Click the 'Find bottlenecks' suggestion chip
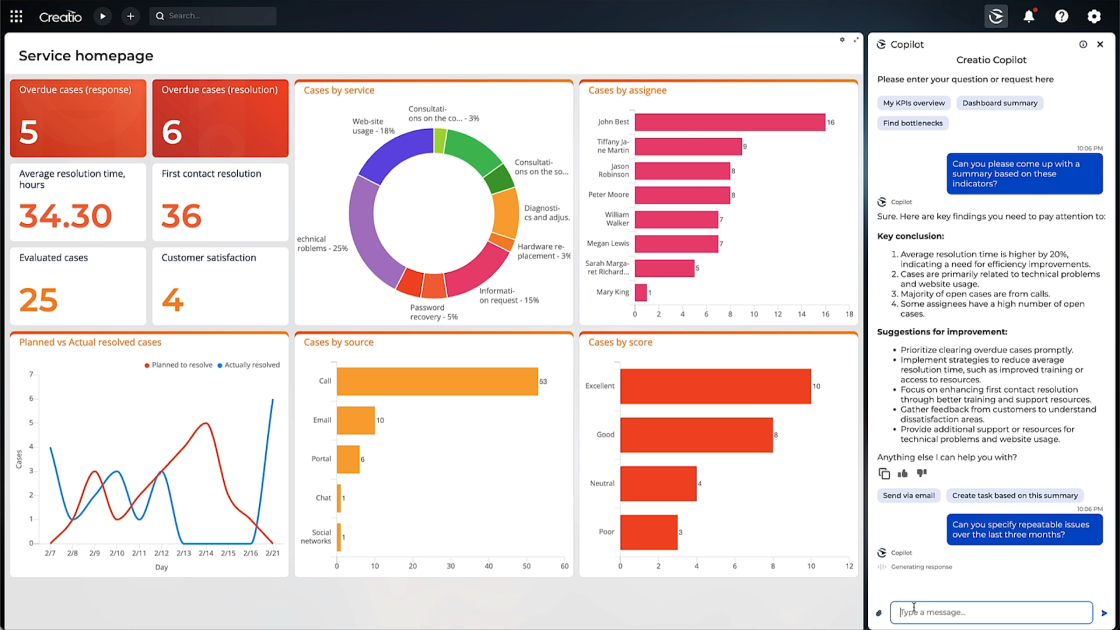This screenshot has height=630, width=1120. click(x=913, y=123)
